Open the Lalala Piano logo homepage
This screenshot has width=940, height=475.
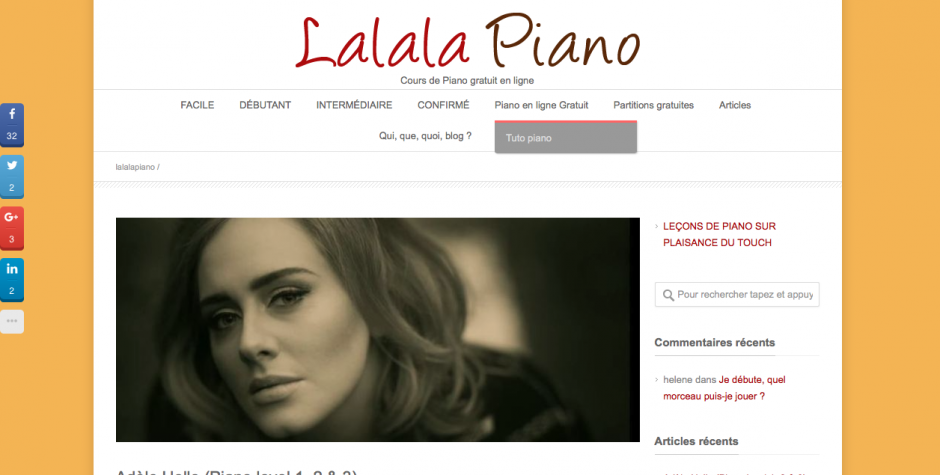coord(468,42)
